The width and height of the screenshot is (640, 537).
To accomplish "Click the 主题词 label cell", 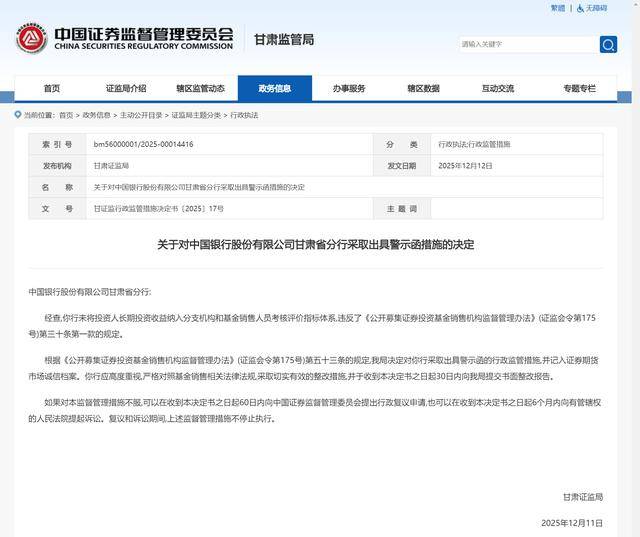I will pos(402,209).
